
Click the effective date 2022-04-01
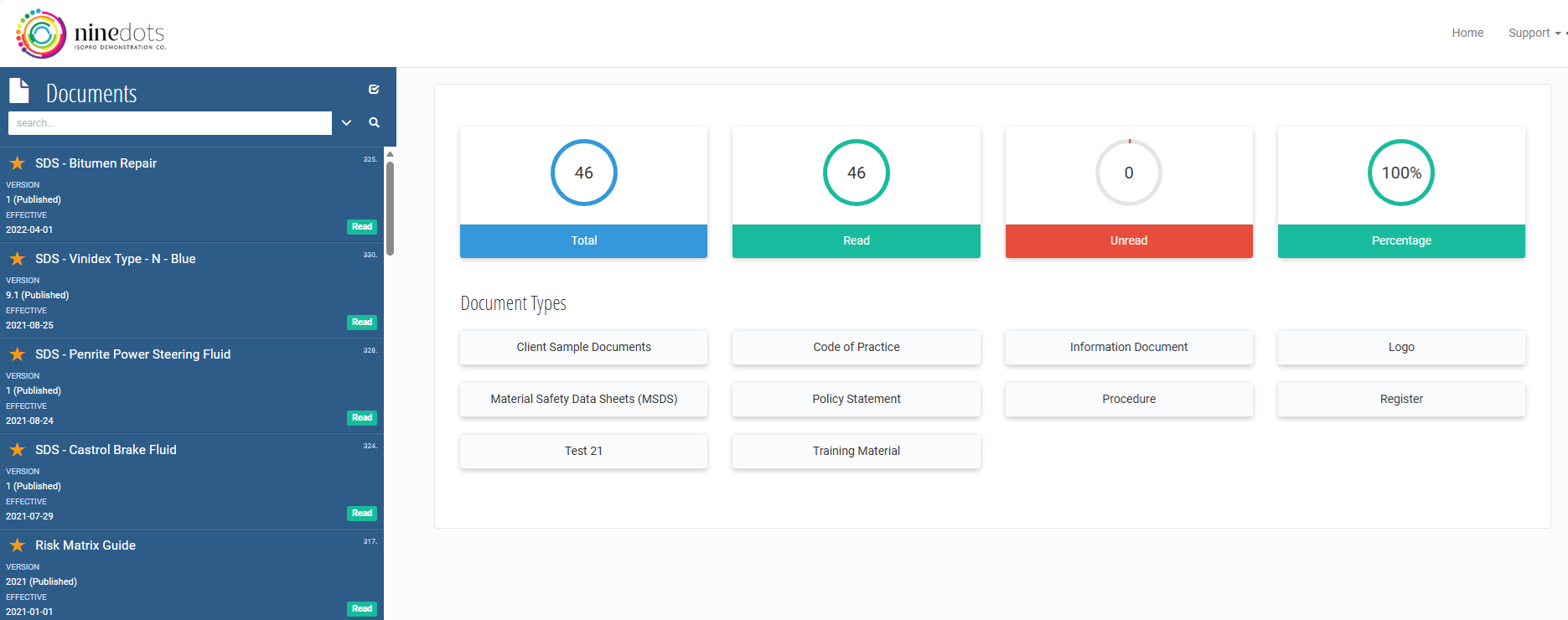click(x=29, y=230)
